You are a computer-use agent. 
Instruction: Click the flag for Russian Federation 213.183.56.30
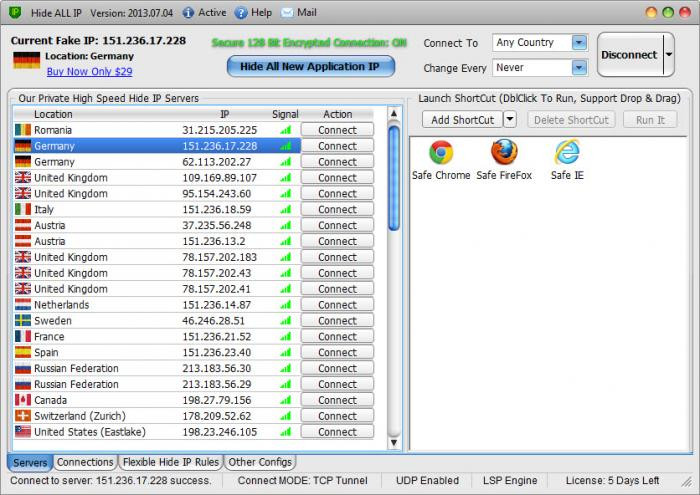[23, 368]
